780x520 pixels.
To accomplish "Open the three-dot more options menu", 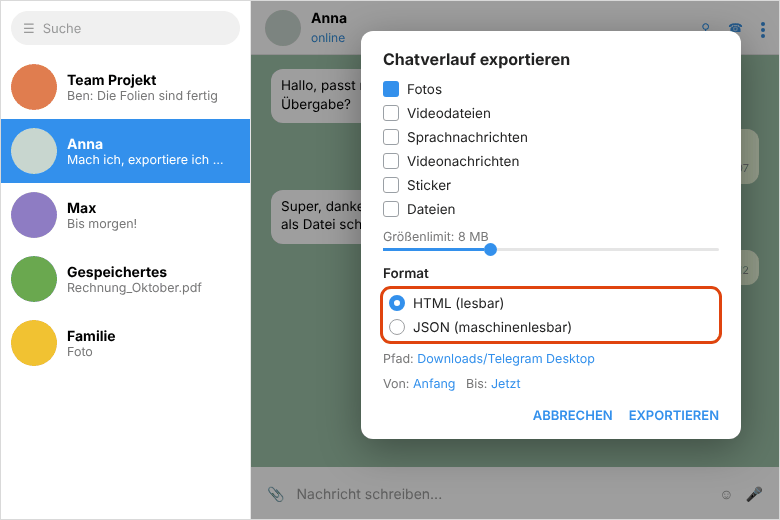I will pyautogui.click(x=763, y=30).
